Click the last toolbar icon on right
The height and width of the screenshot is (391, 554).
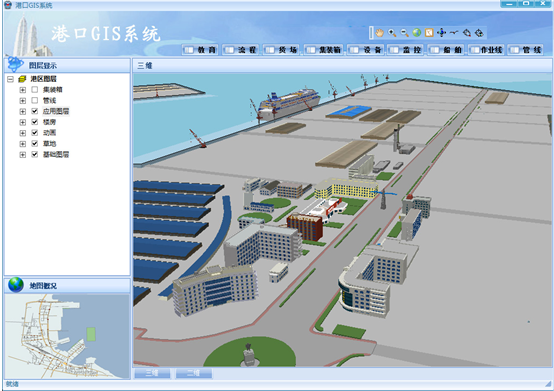tap(479, 33)
